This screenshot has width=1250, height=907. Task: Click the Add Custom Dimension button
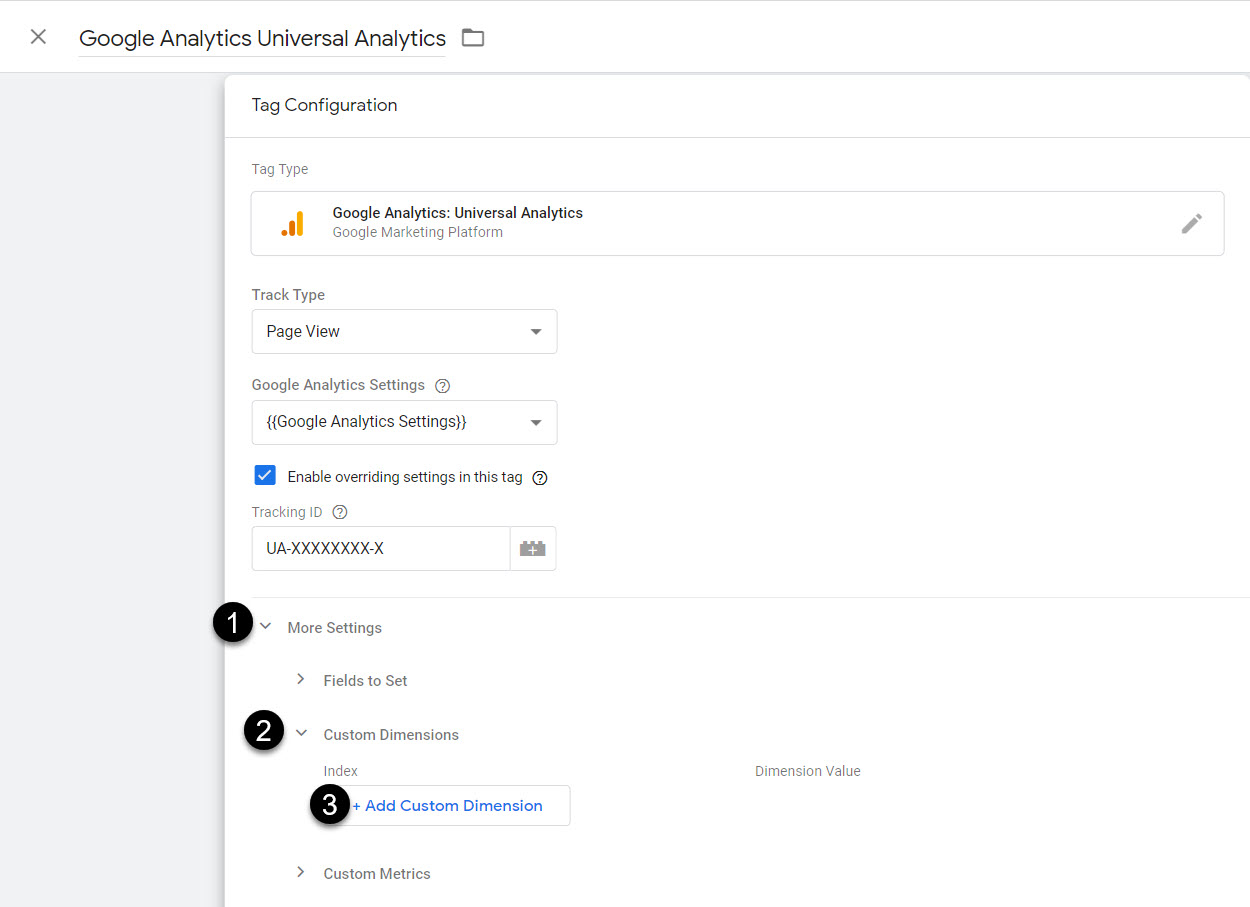point(447,805)
